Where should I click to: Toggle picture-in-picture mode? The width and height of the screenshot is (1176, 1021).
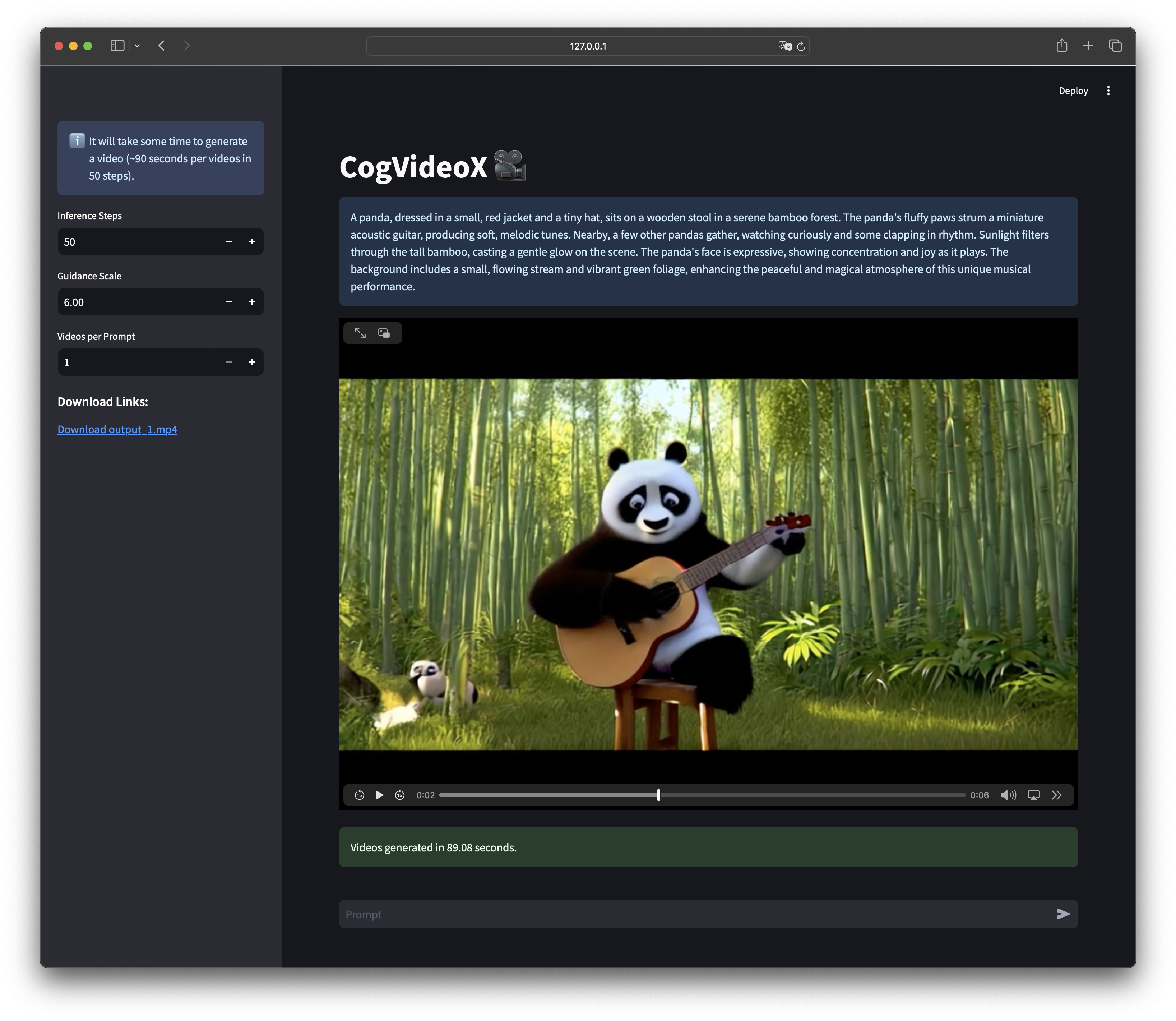384,333
